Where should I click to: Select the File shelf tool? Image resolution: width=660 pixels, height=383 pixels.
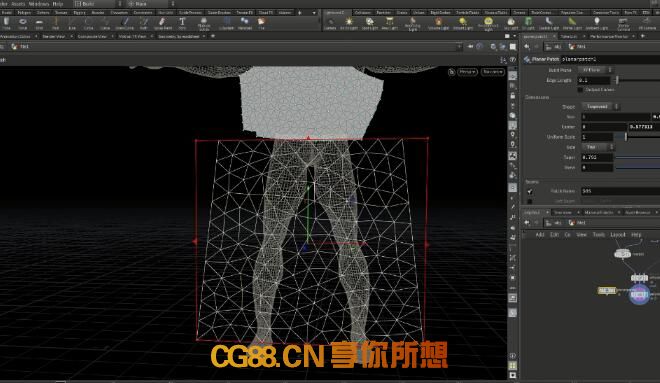tap(261, 23)
